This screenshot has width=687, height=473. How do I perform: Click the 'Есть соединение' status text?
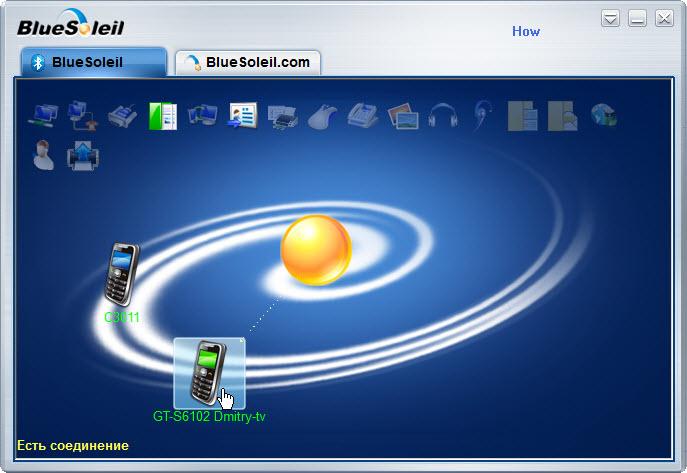pyautogui.click(x=73, y=446)
